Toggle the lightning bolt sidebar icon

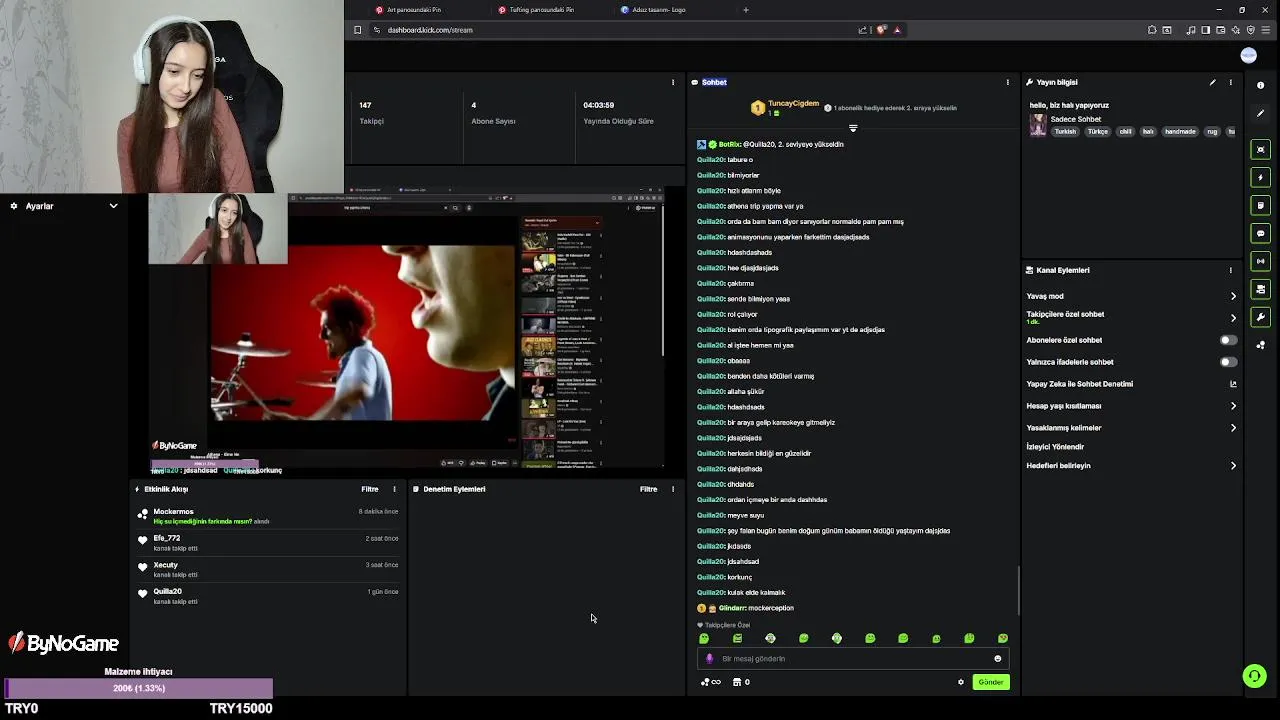point(1261,177)
